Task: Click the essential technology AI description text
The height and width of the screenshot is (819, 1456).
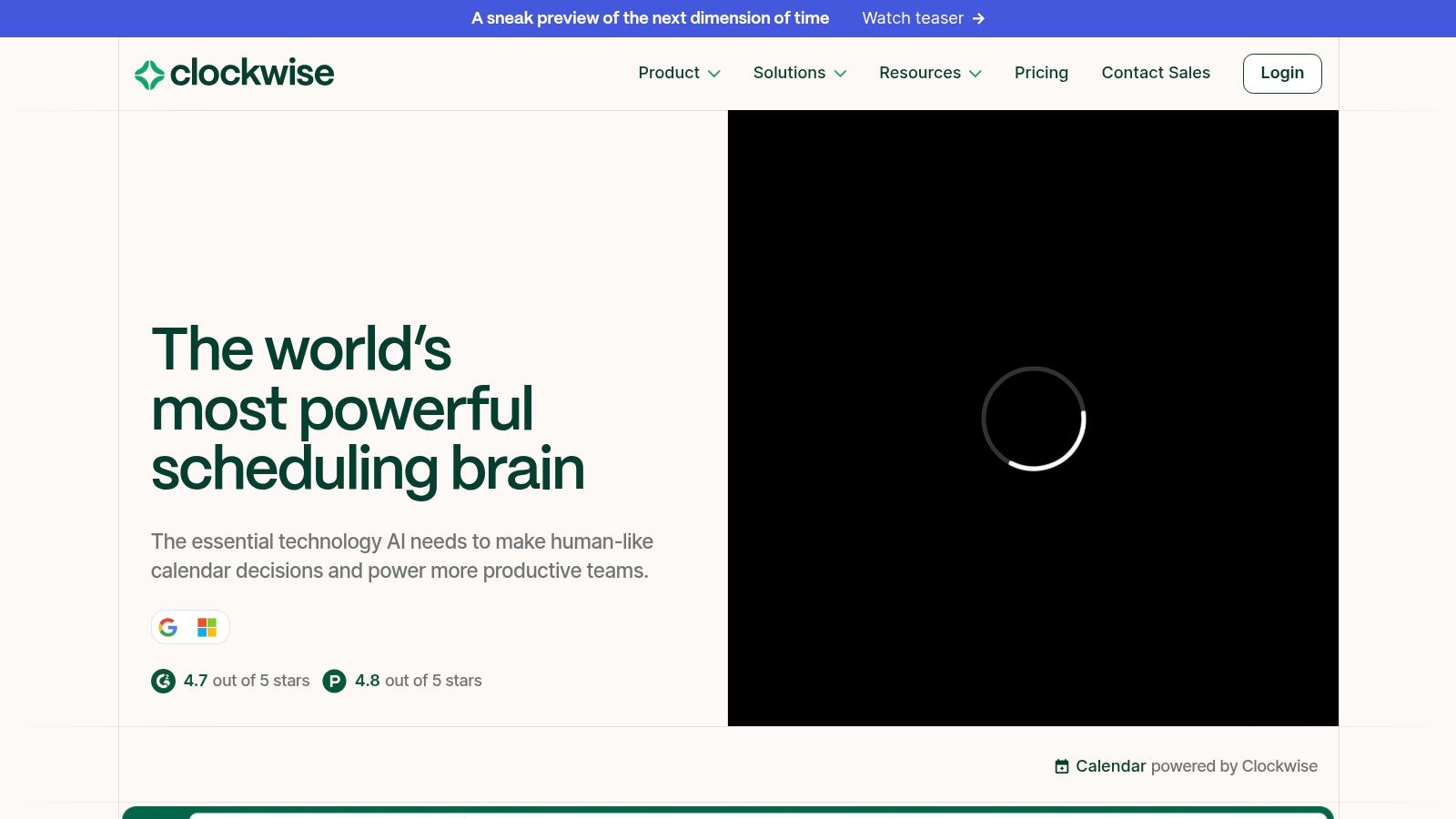Action: [402, 556]
